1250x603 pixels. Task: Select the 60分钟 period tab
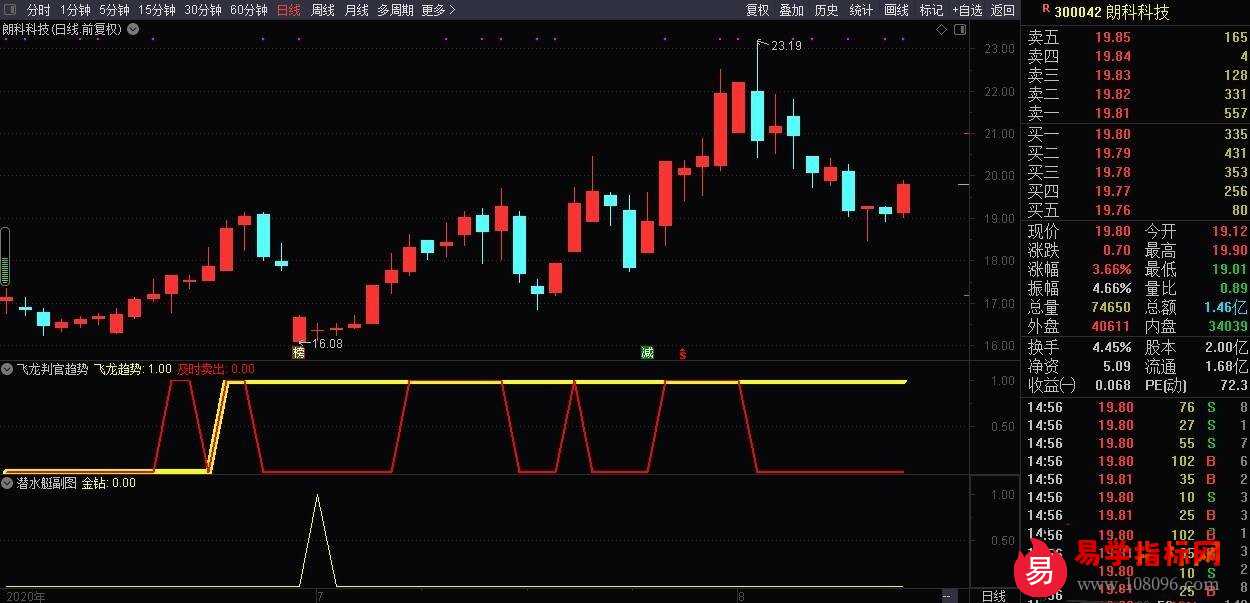coord(248,10)
